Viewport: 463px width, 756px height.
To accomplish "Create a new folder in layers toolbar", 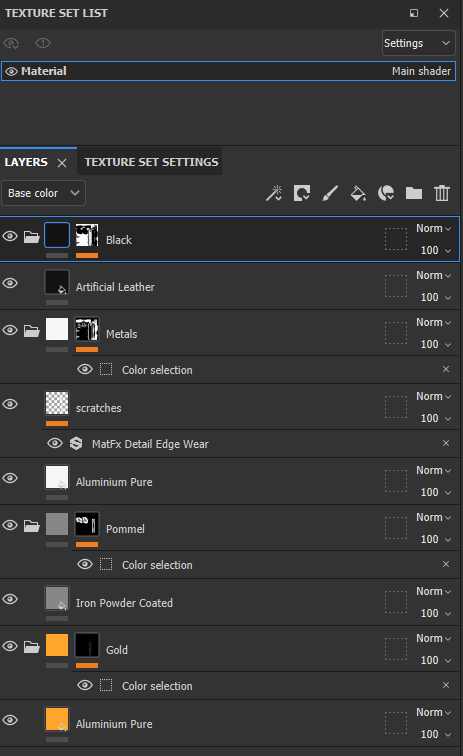I will pos(414,193).
